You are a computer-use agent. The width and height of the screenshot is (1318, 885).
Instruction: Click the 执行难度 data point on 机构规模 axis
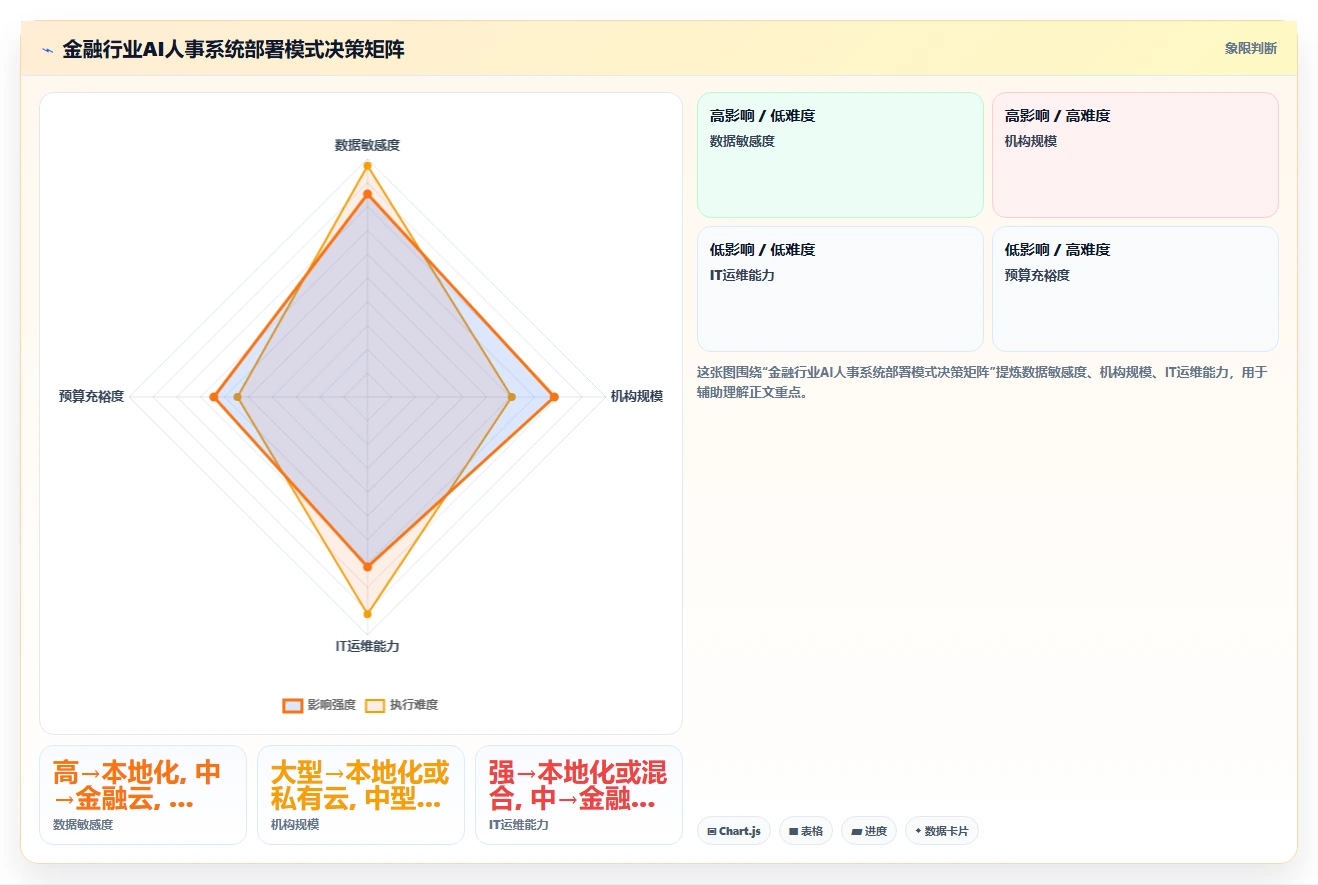coord(512,397)
